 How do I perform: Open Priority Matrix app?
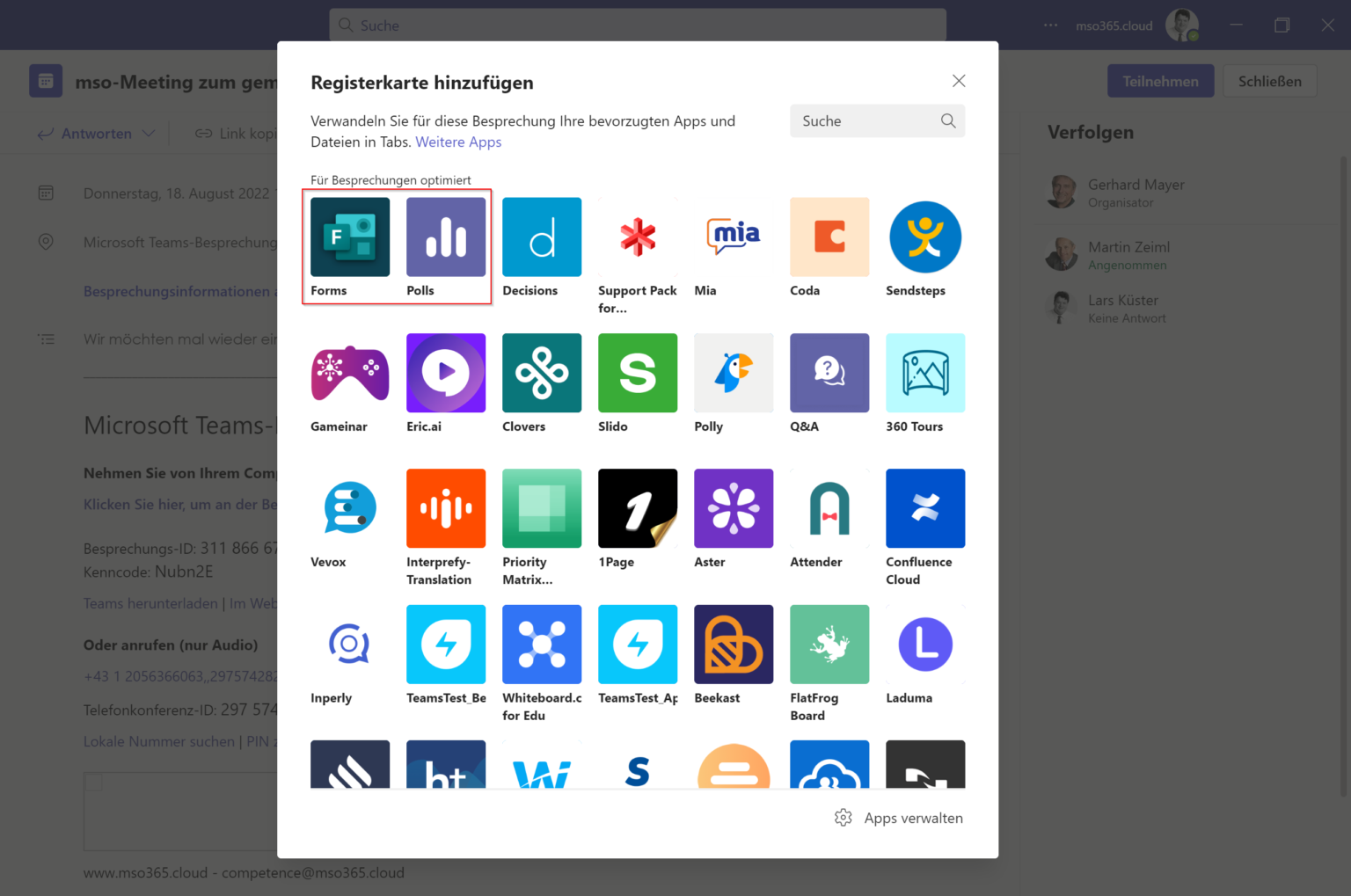tap(541, 508)
